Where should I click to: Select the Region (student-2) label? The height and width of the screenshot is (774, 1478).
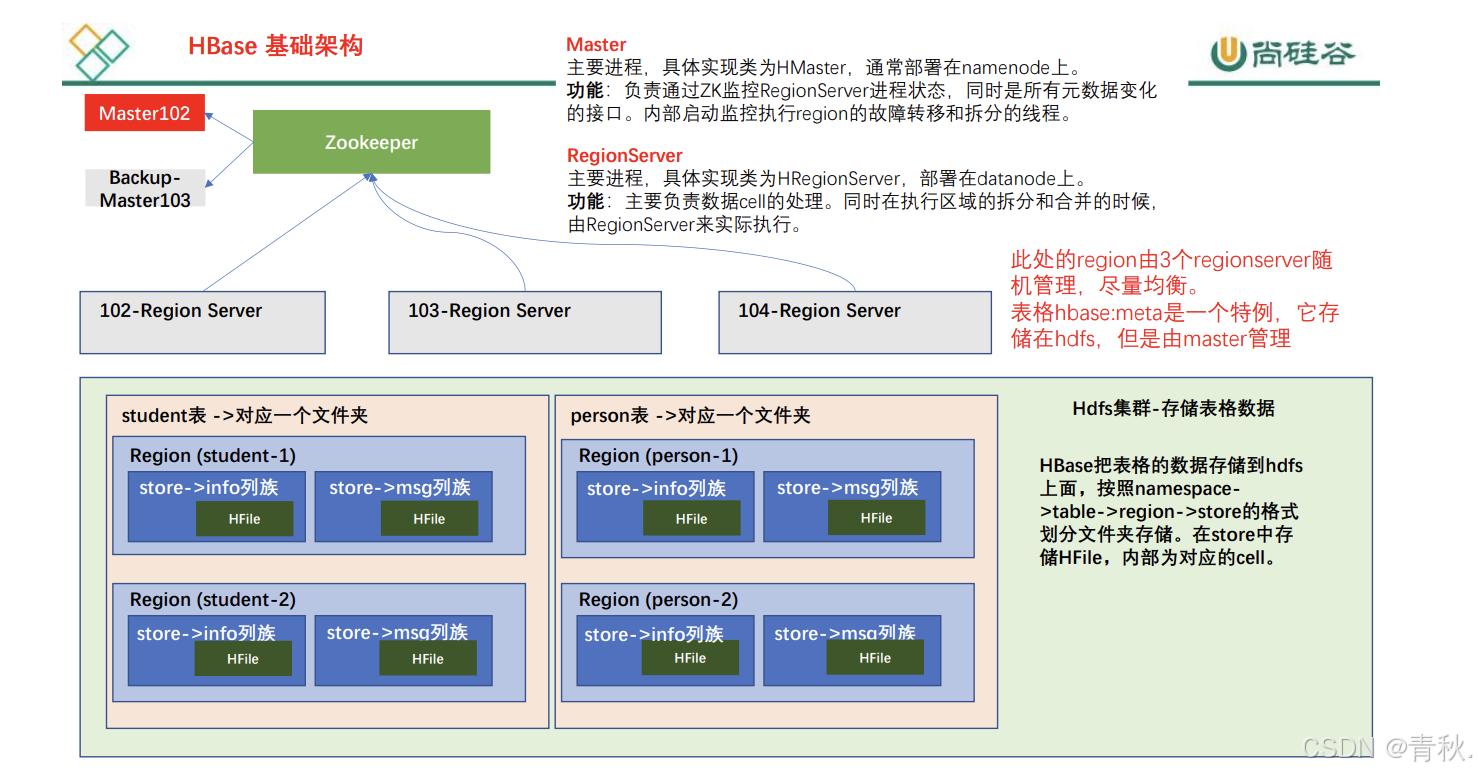[x=213, y=600]
